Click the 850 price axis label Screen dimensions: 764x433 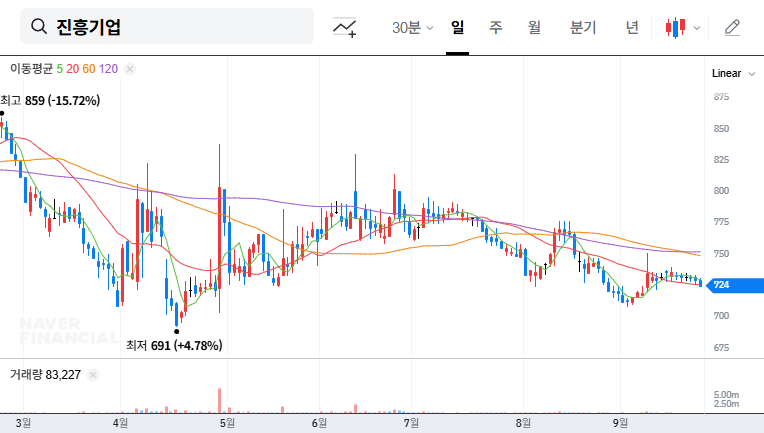click(721, 129)
